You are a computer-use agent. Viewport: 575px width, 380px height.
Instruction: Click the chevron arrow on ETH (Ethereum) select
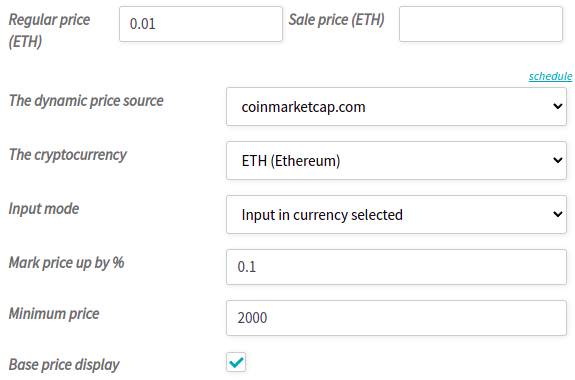[557, 161]
